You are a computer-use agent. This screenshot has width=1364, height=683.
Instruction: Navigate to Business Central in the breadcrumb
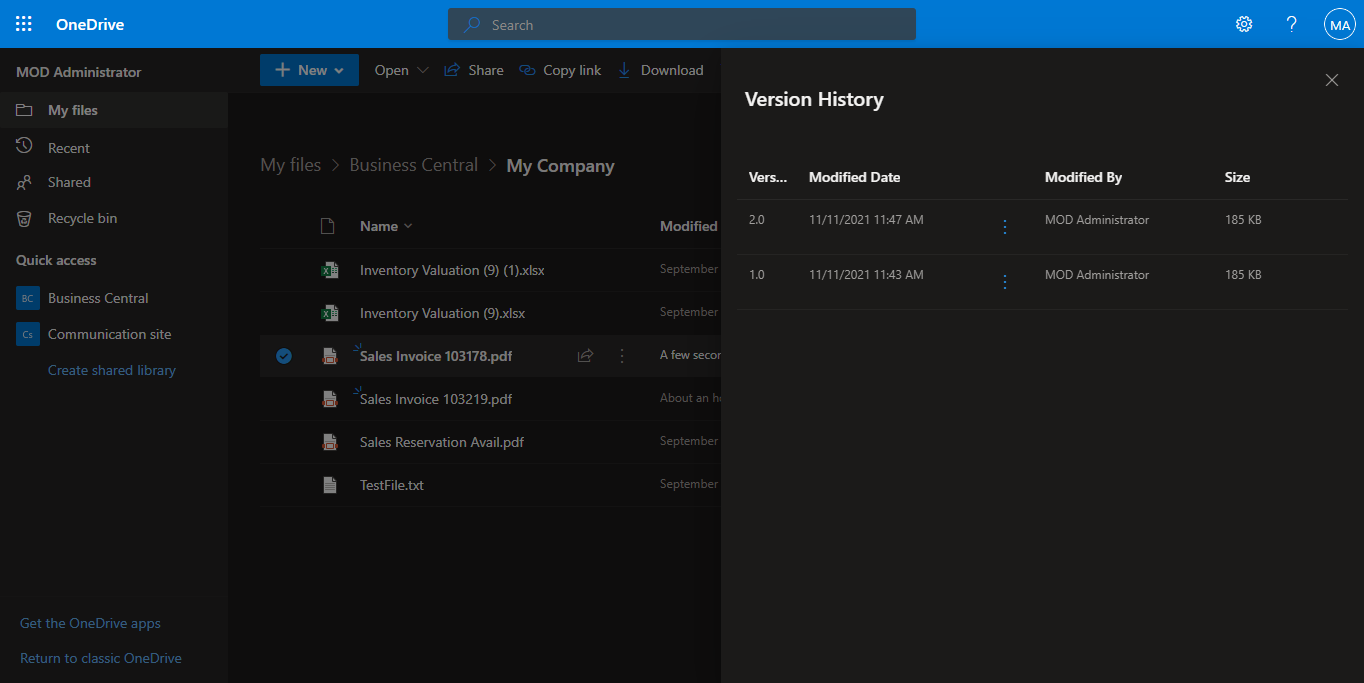pyautogui.click(x=414, y=165)
